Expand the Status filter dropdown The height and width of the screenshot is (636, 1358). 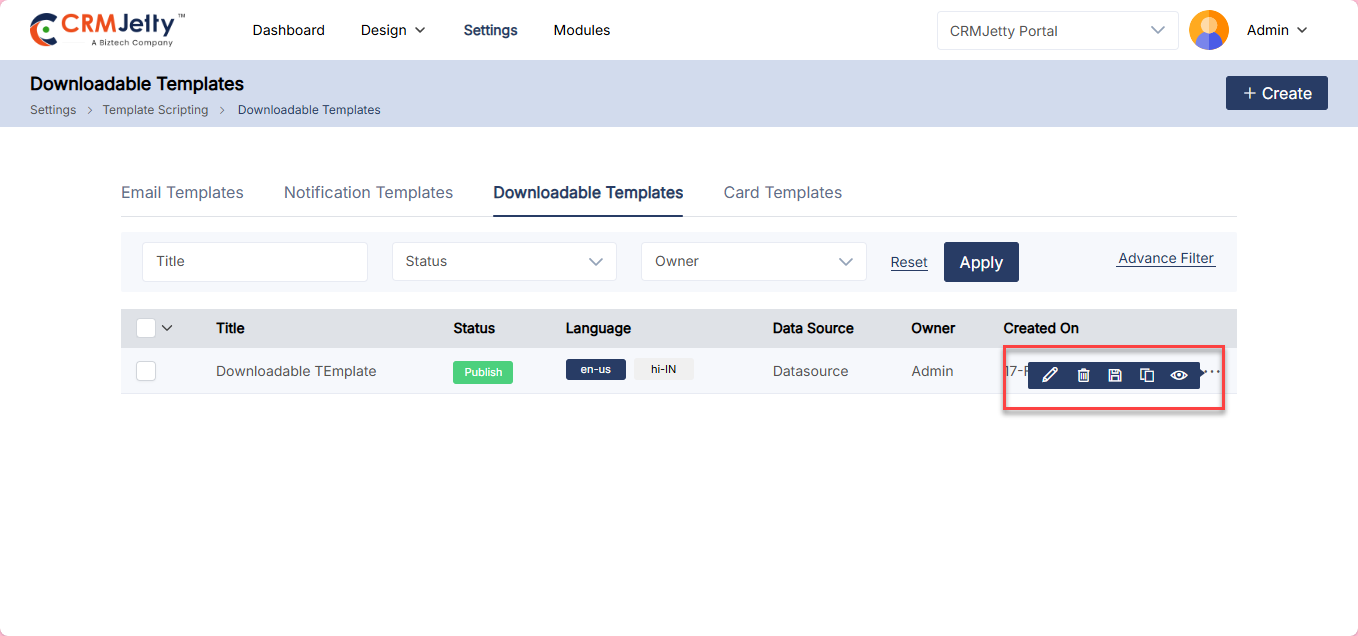click(x=504, y=261)
